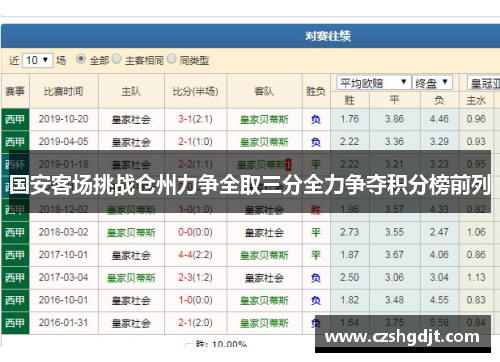The height and width of the screenshot is (362, 500).
Task: Click the 比赛时间 column header
Action: pyautogui.click(x=64, y=91)
